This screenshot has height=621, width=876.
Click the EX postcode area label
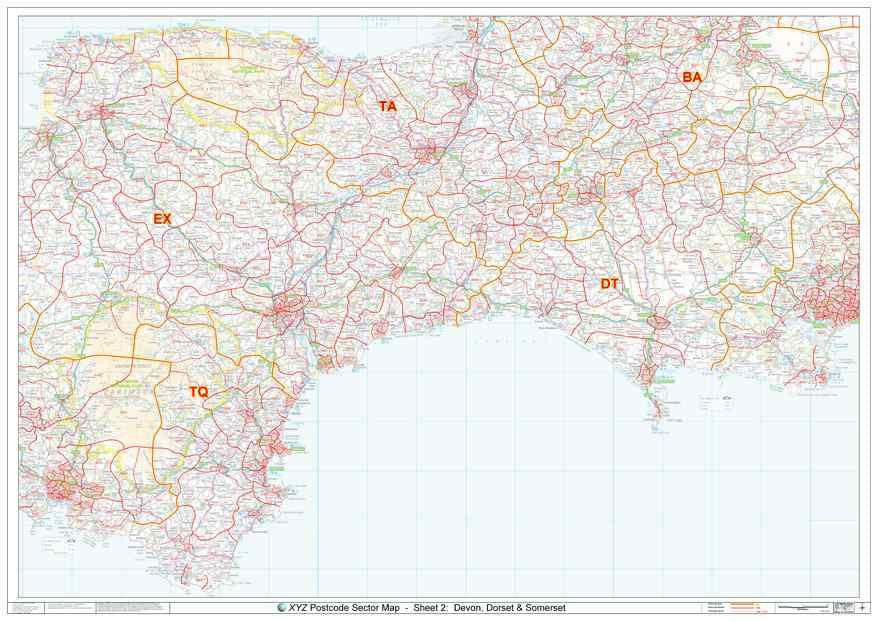pyautogui.click(x=163, y=219)
